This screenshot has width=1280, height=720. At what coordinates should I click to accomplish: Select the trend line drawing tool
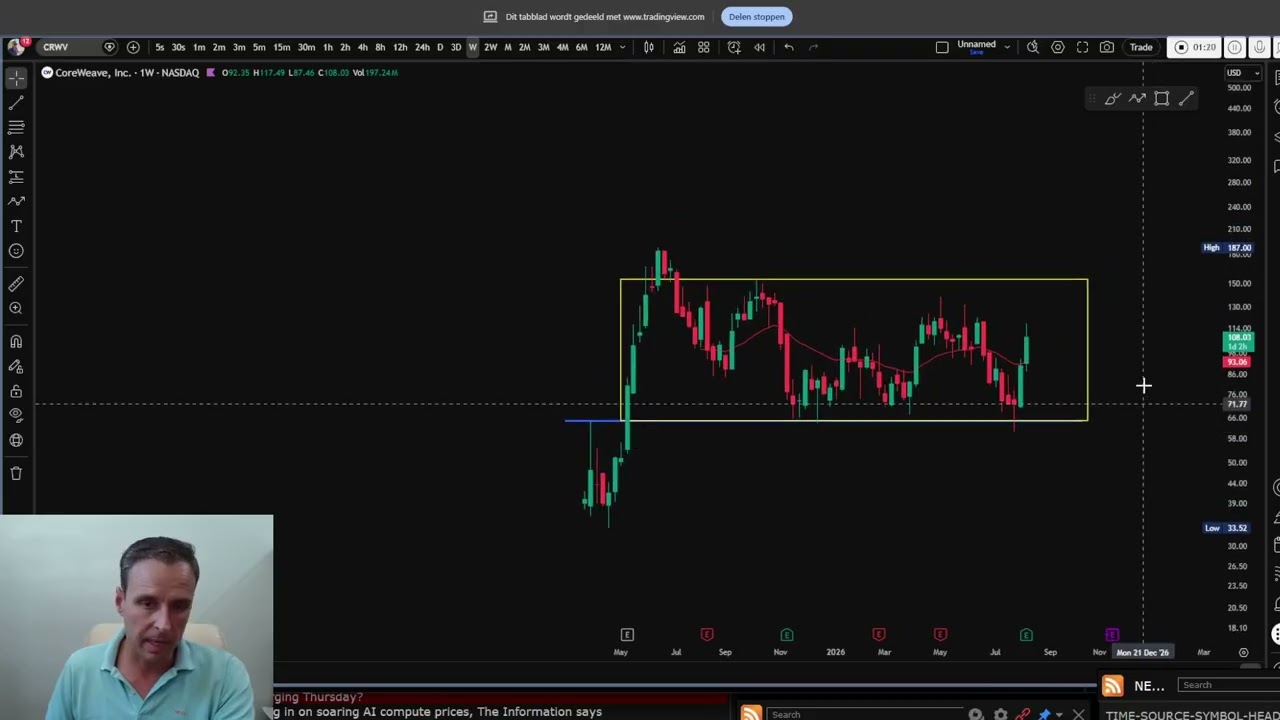(16, 103)
